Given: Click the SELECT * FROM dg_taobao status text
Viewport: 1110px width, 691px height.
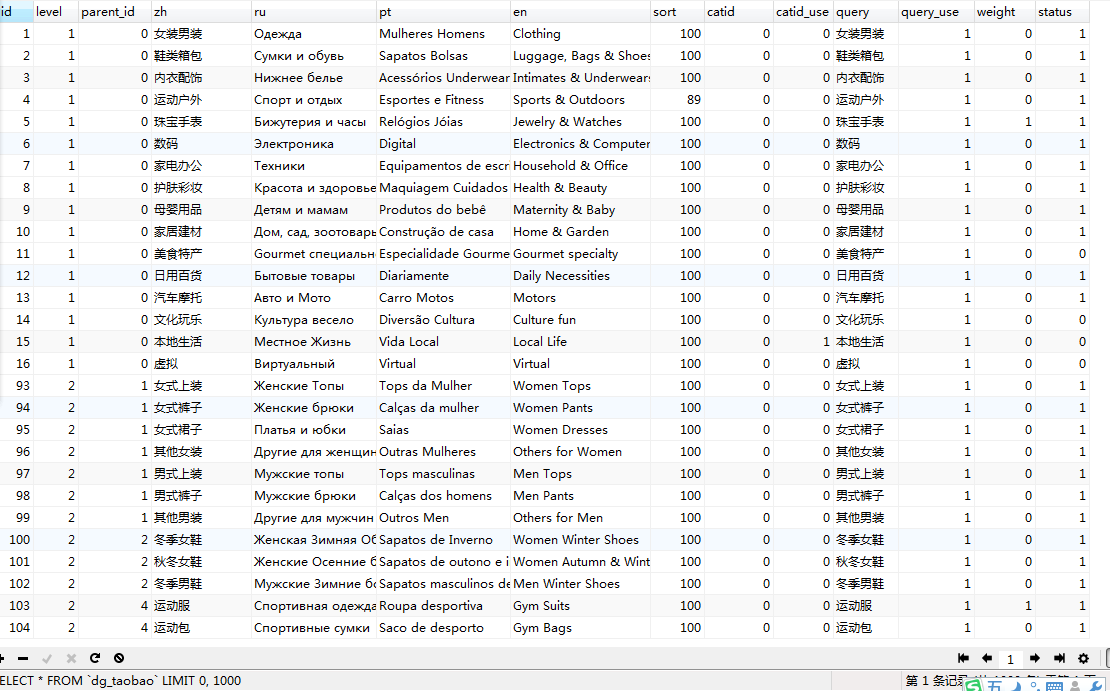Looking at the screenshot, I should click(120, 680).
